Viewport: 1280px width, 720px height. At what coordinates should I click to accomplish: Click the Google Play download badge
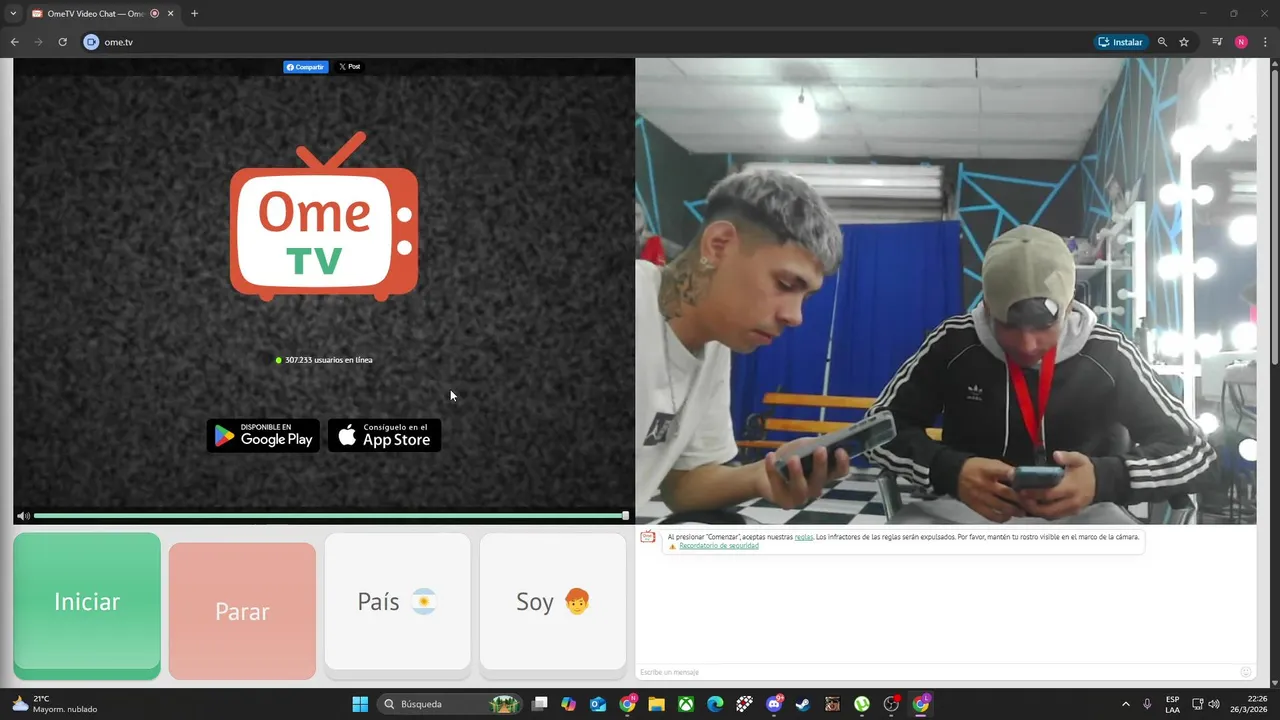263,435
